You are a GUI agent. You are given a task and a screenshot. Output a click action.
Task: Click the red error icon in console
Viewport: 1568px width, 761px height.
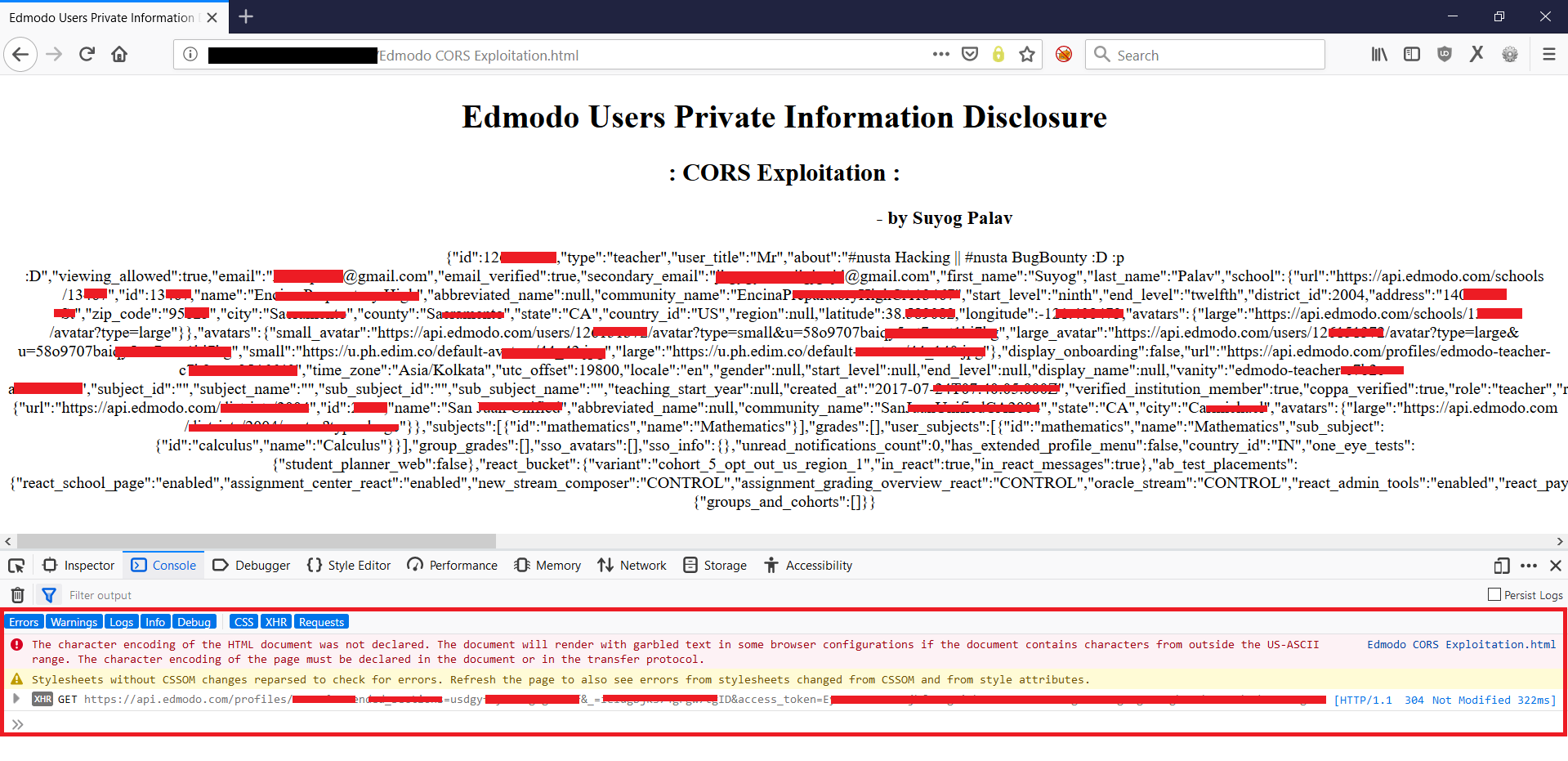click(x=16, y=645)
